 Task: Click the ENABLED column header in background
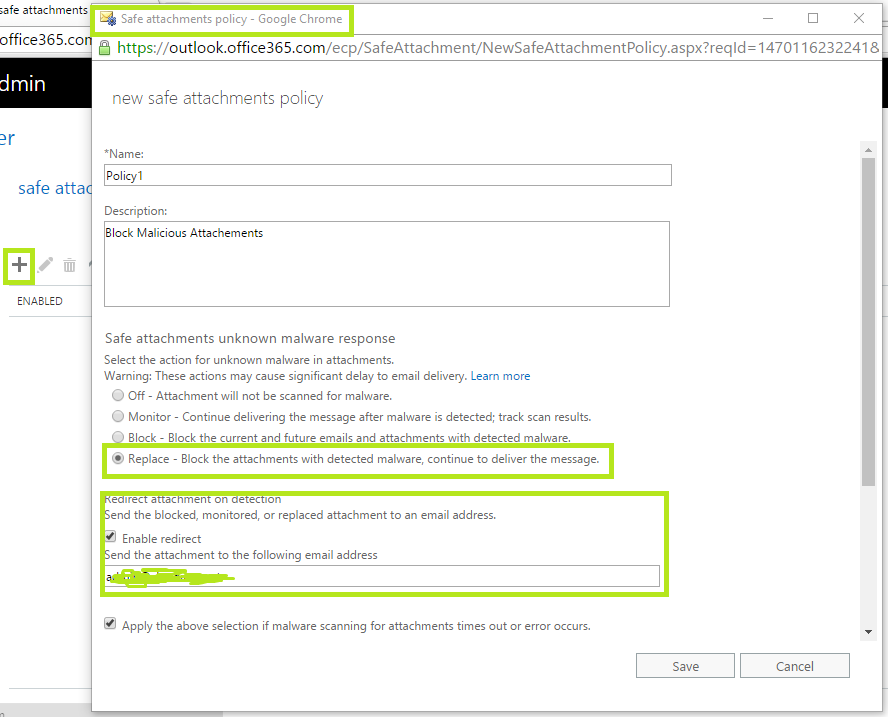coord(40,301)
